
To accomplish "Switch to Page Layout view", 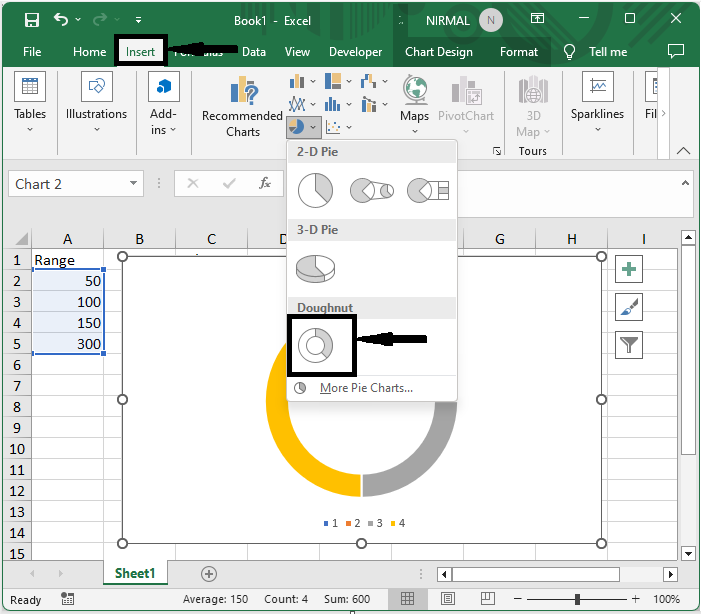I will [x=448, y=598].
